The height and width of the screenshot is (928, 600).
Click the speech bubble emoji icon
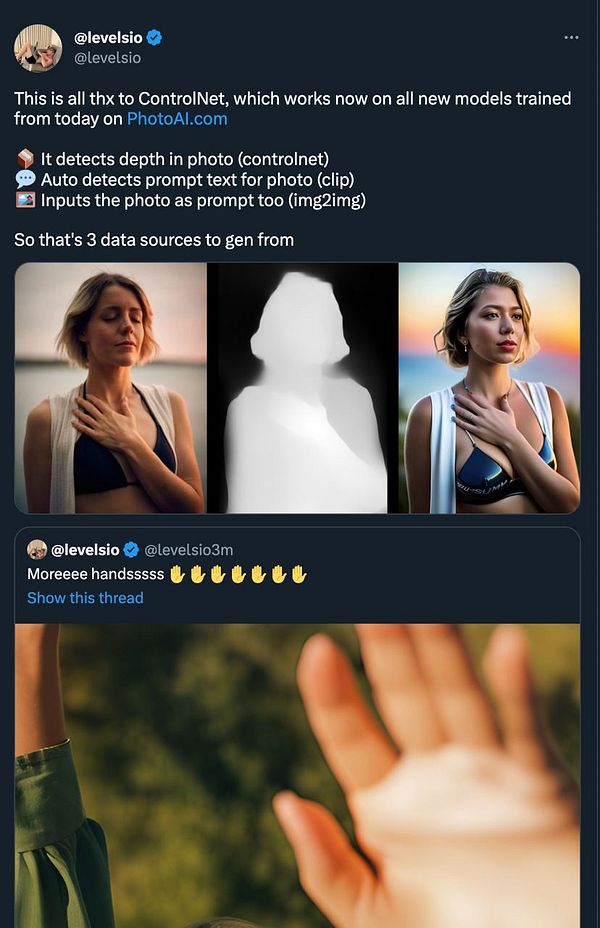[25, 179]
